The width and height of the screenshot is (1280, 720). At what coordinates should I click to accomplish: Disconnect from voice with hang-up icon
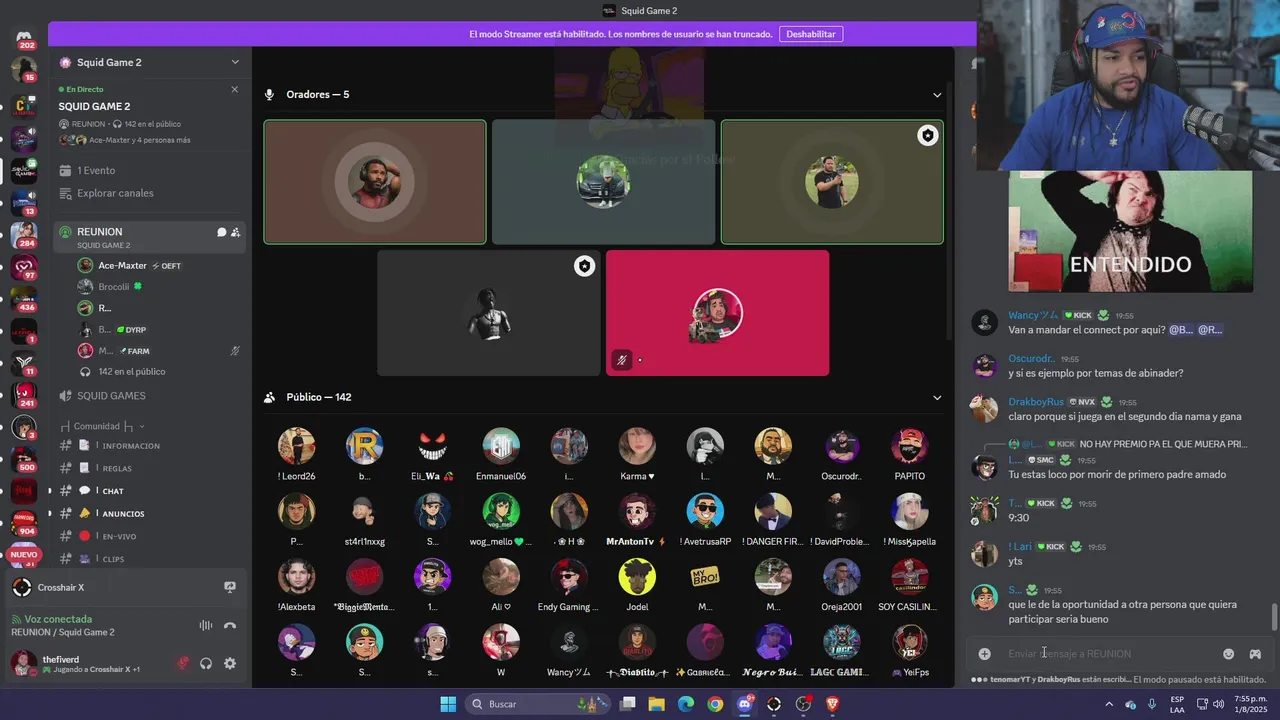point(230,626)
